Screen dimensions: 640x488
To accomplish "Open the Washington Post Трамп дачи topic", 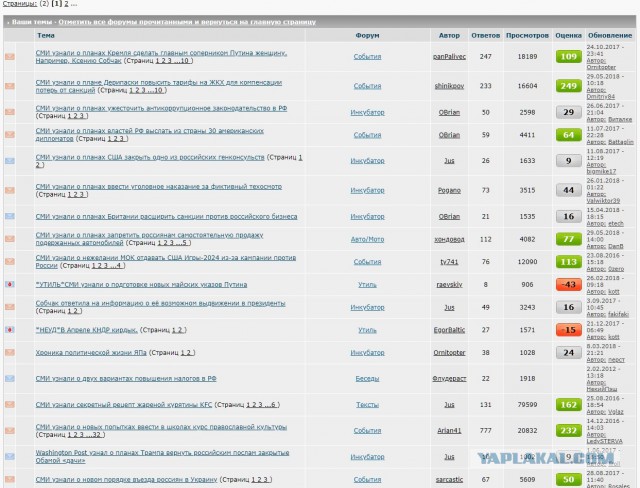I will click(162, 457).
